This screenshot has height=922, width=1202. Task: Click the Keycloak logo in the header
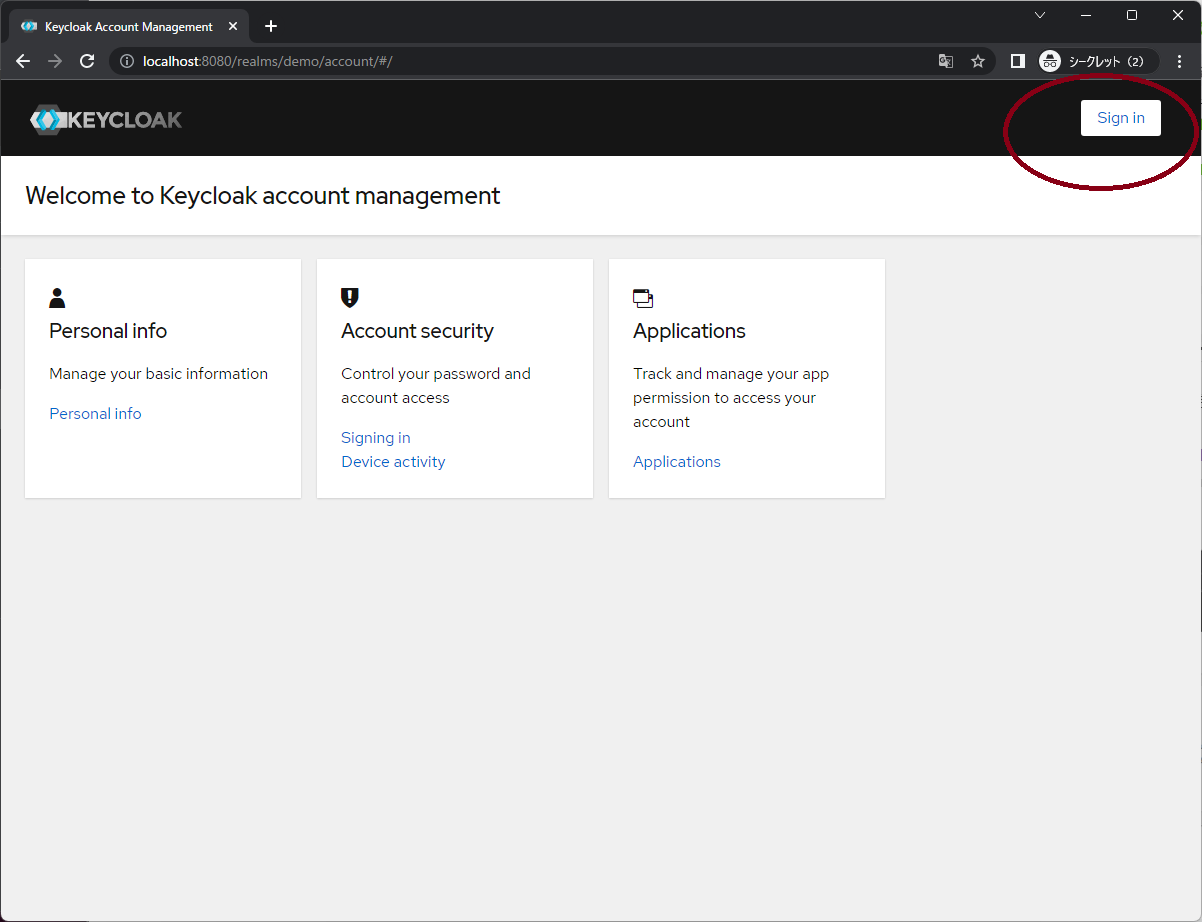click(x=105, y=118)
